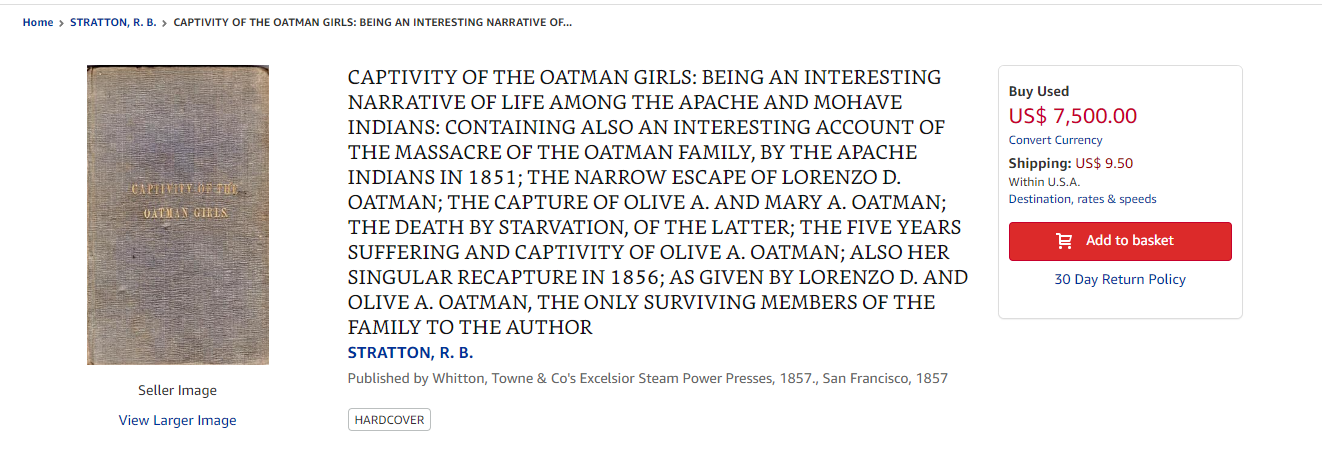This screenshot has width=1322, height=450.
Task: Open Convert Currency link
Action: click(x=1056, y=140)
